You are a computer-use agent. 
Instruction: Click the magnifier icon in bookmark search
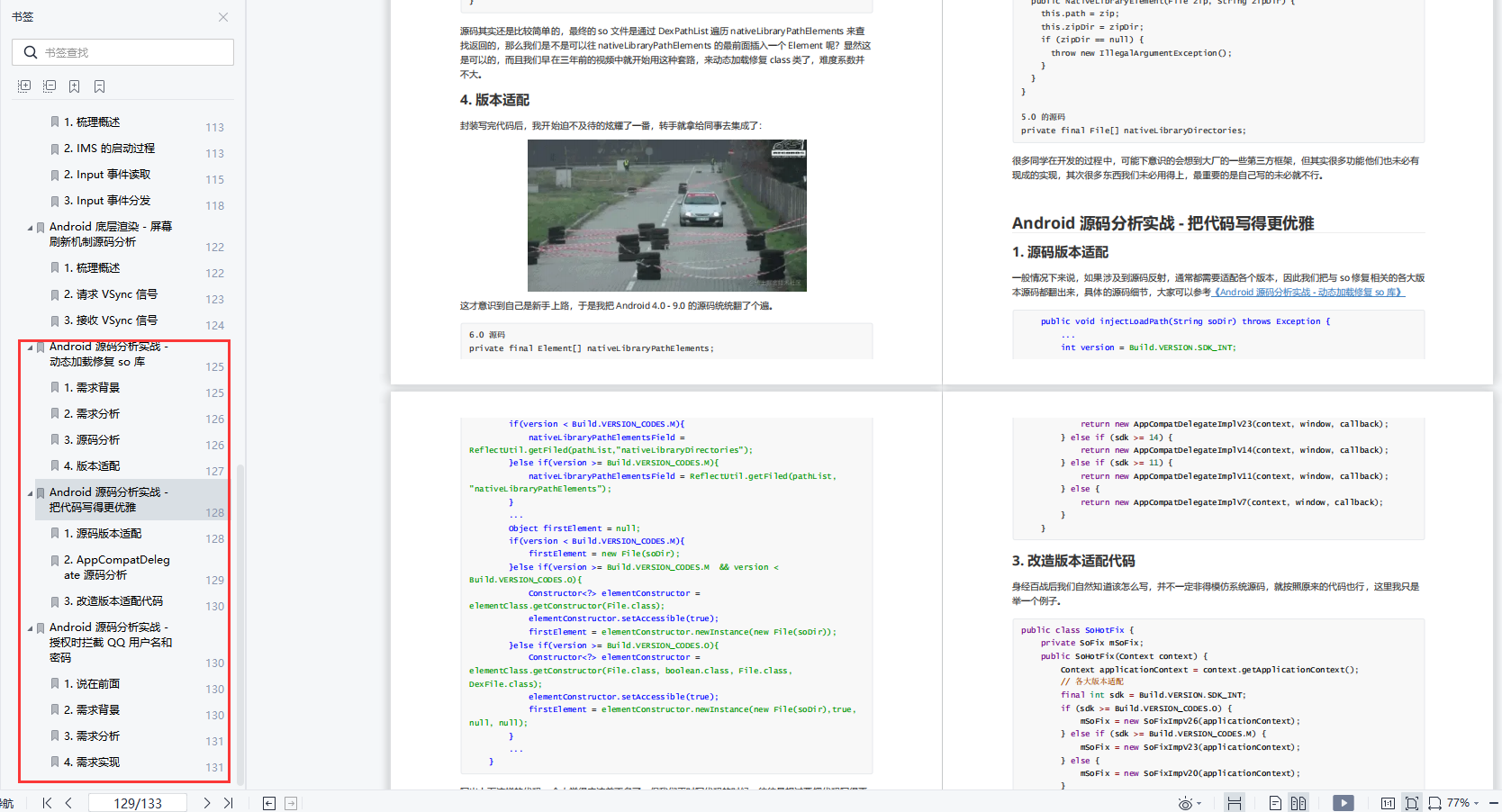[x=31, y=52]
